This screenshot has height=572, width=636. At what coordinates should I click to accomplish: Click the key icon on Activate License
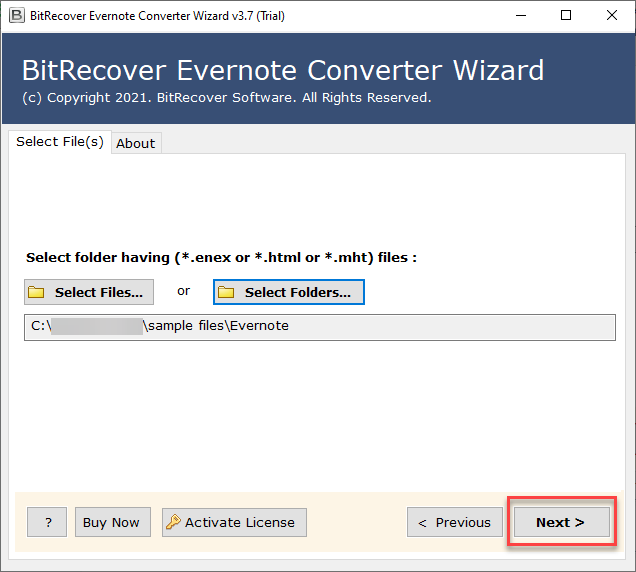[x=173, y=522]
